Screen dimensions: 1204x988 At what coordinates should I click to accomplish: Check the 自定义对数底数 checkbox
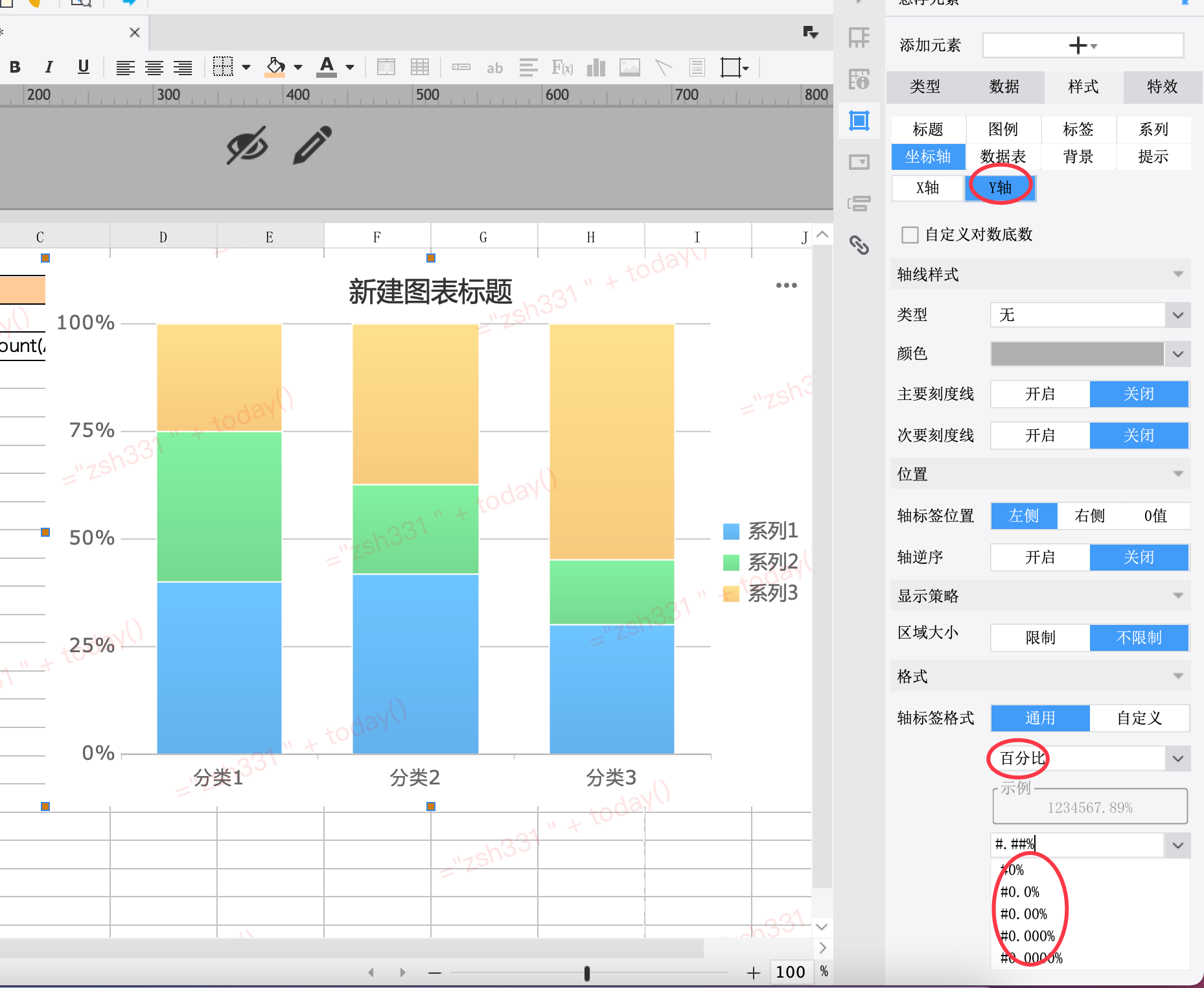(910, 235)
